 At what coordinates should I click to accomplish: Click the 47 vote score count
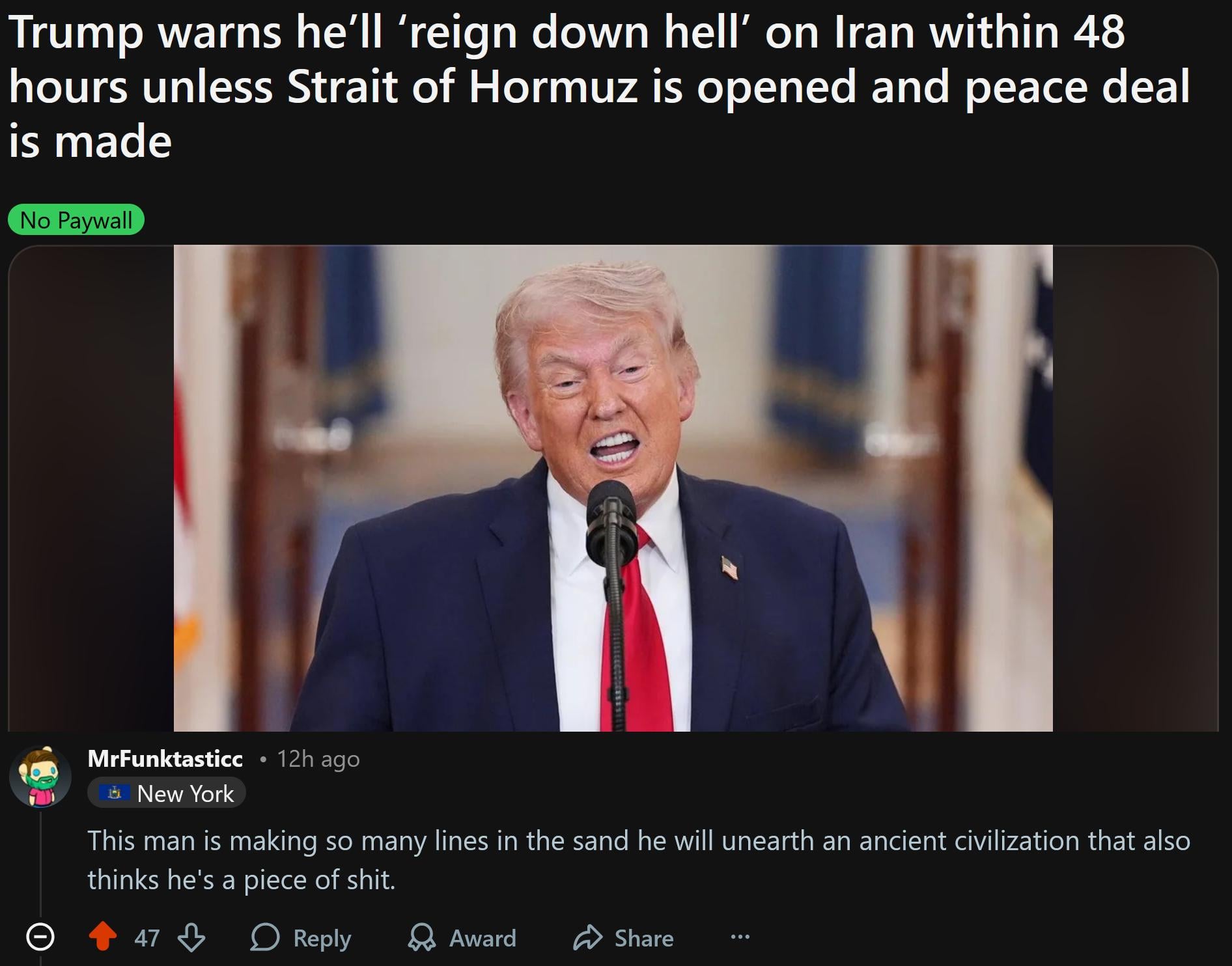147,938
